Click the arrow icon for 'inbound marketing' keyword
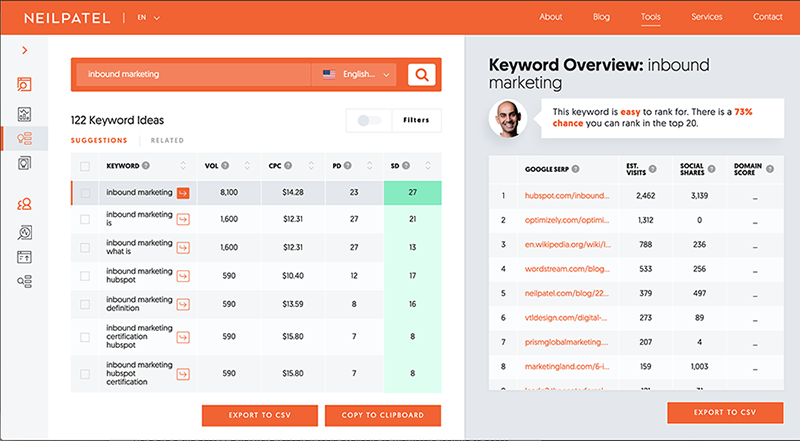Image resolution: width=800 pixels, height=441 pixels. click(183, 193)
